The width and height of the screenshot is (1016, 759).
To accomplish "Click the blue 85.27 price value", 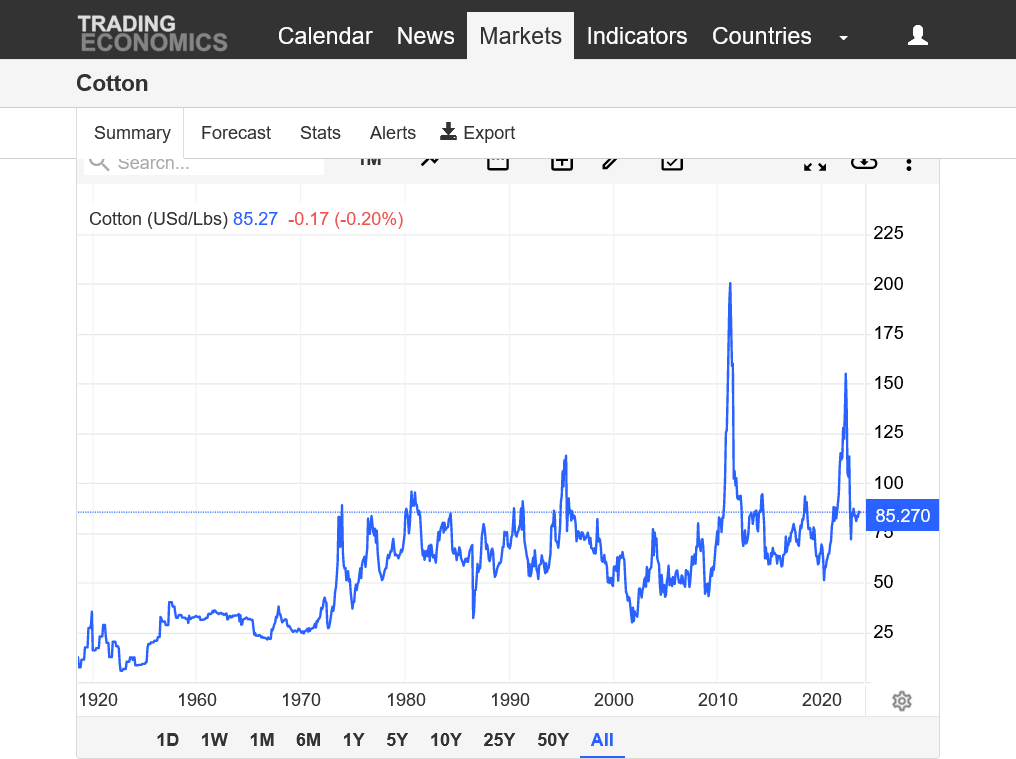I will point(255,219).
